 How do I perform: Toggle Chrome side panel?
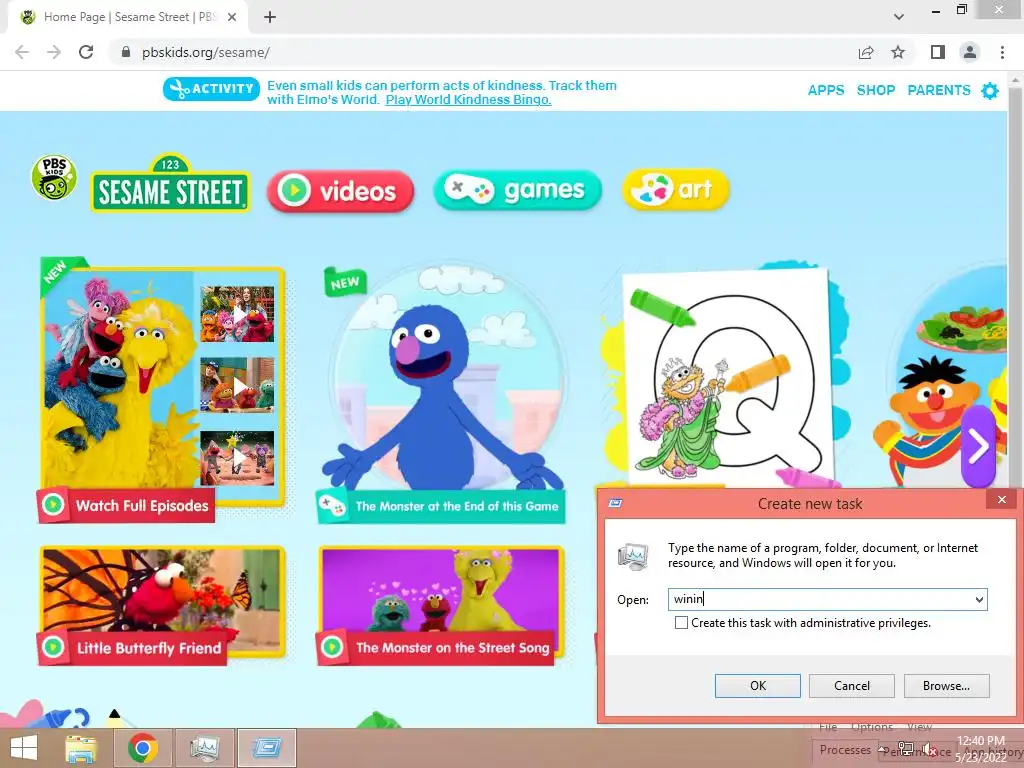[x=938, y=52]
